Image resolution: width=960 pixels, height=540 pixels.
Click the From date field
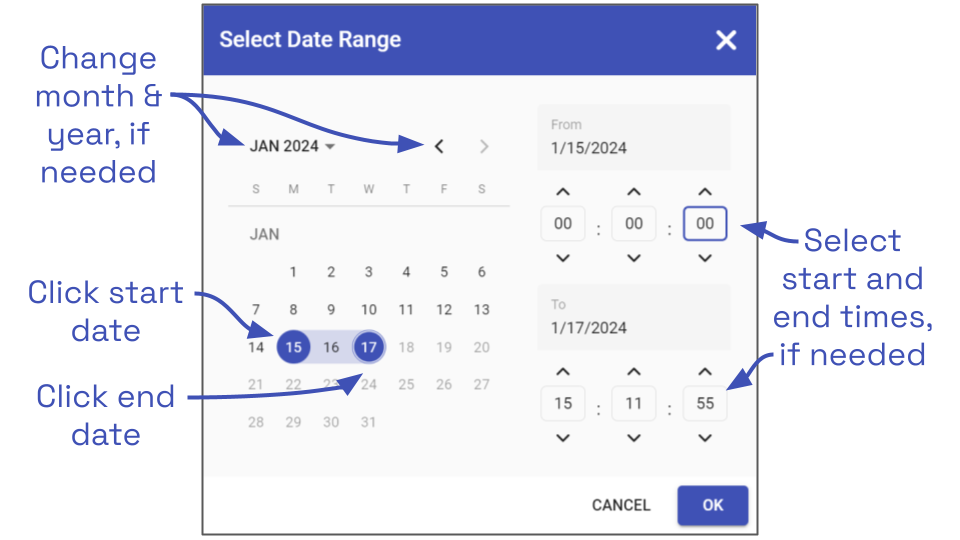point(634,138)
